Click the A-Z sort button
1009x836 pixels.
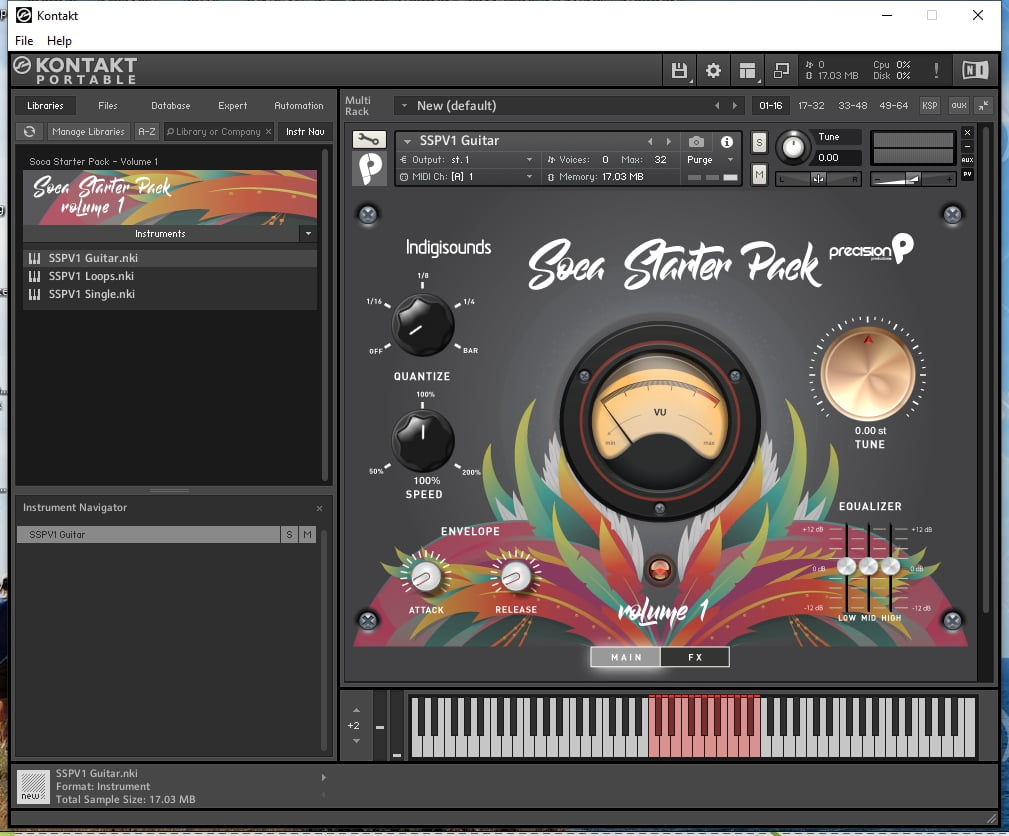[147, 131]
